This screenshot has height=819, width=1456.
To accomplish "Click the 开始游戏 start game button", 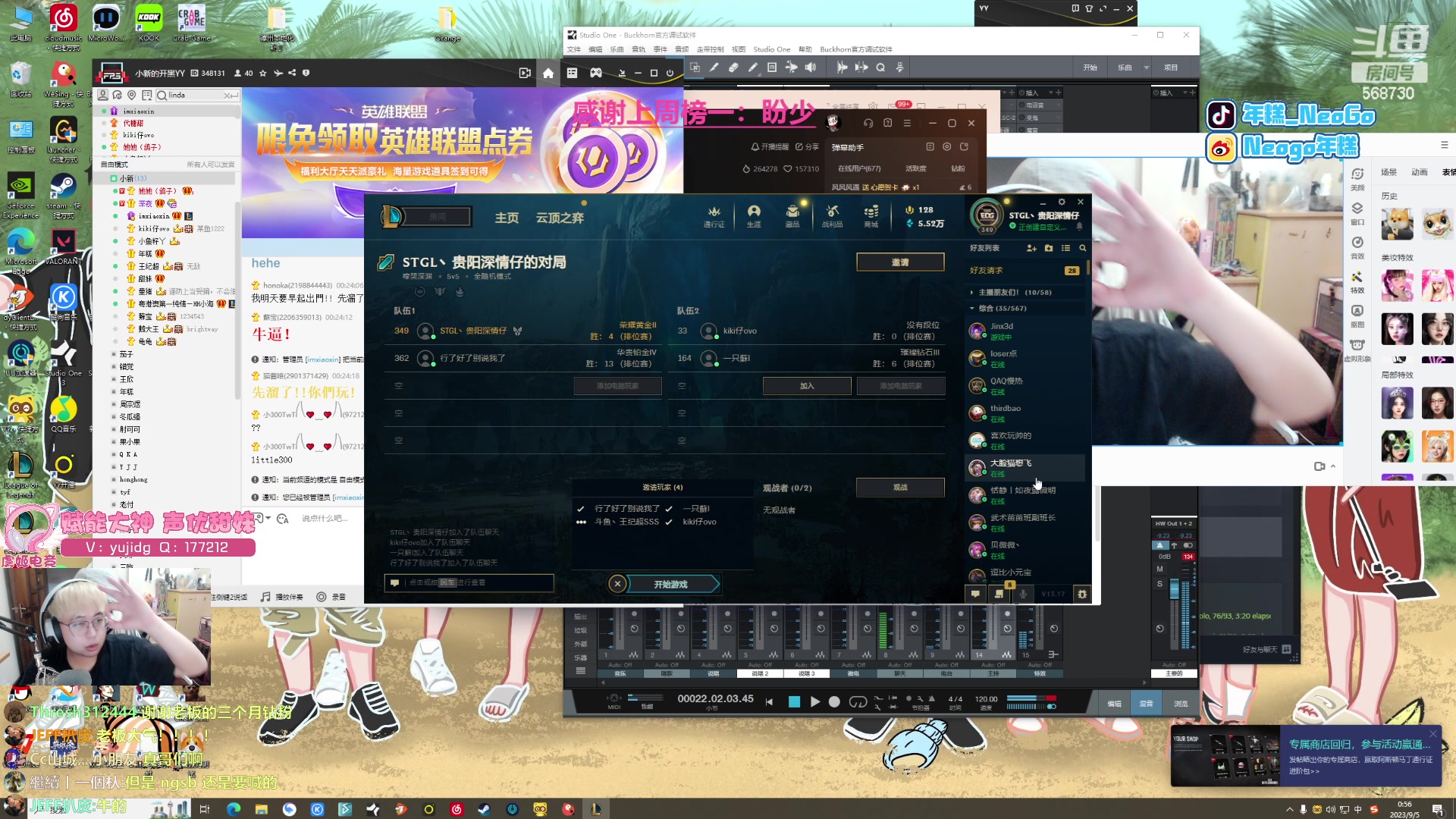I will [x=671, y=584].
